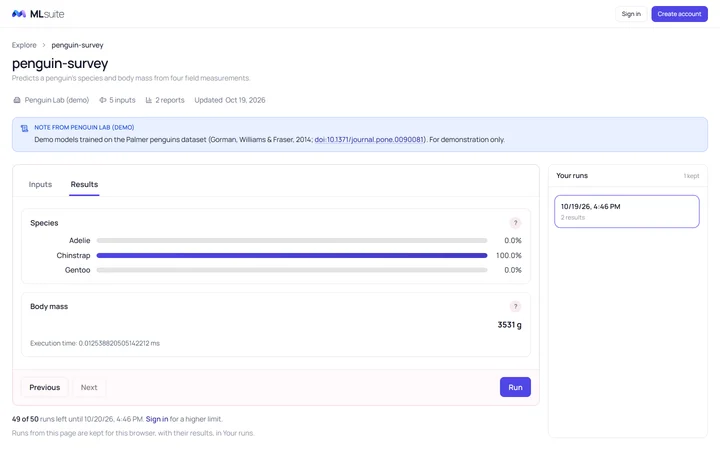
Task: Click the penguin-survey breadcrumb text
Action: tap(77, 45)
